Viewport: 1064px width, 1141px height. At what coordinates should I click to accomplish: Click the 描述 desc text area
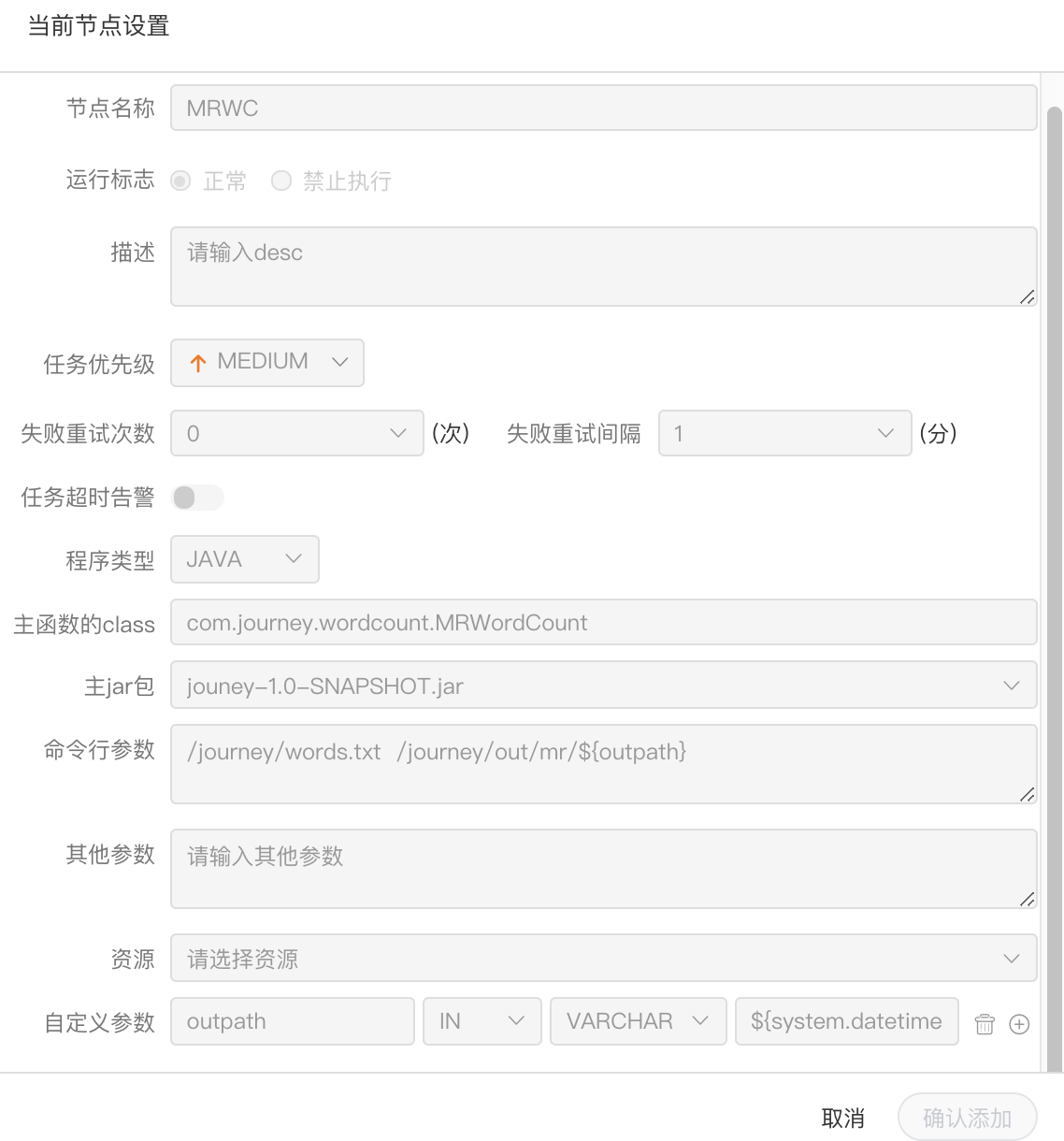(x=604, y=267)
